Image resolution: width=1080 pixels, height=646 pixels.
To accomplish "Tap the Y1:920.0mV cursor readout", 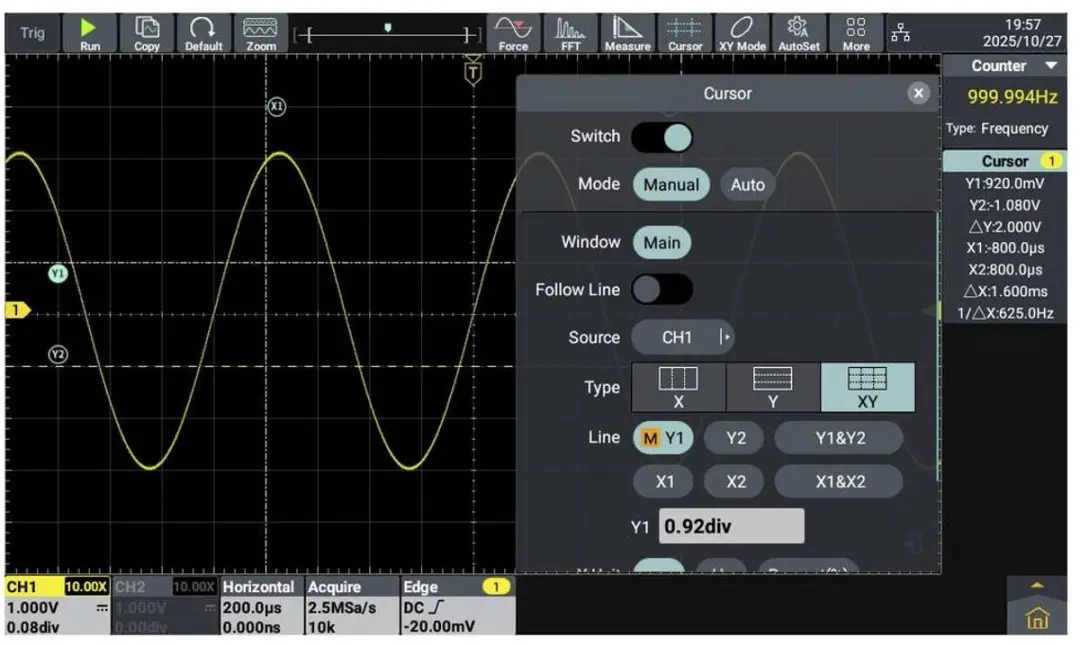I will 1004,184.
